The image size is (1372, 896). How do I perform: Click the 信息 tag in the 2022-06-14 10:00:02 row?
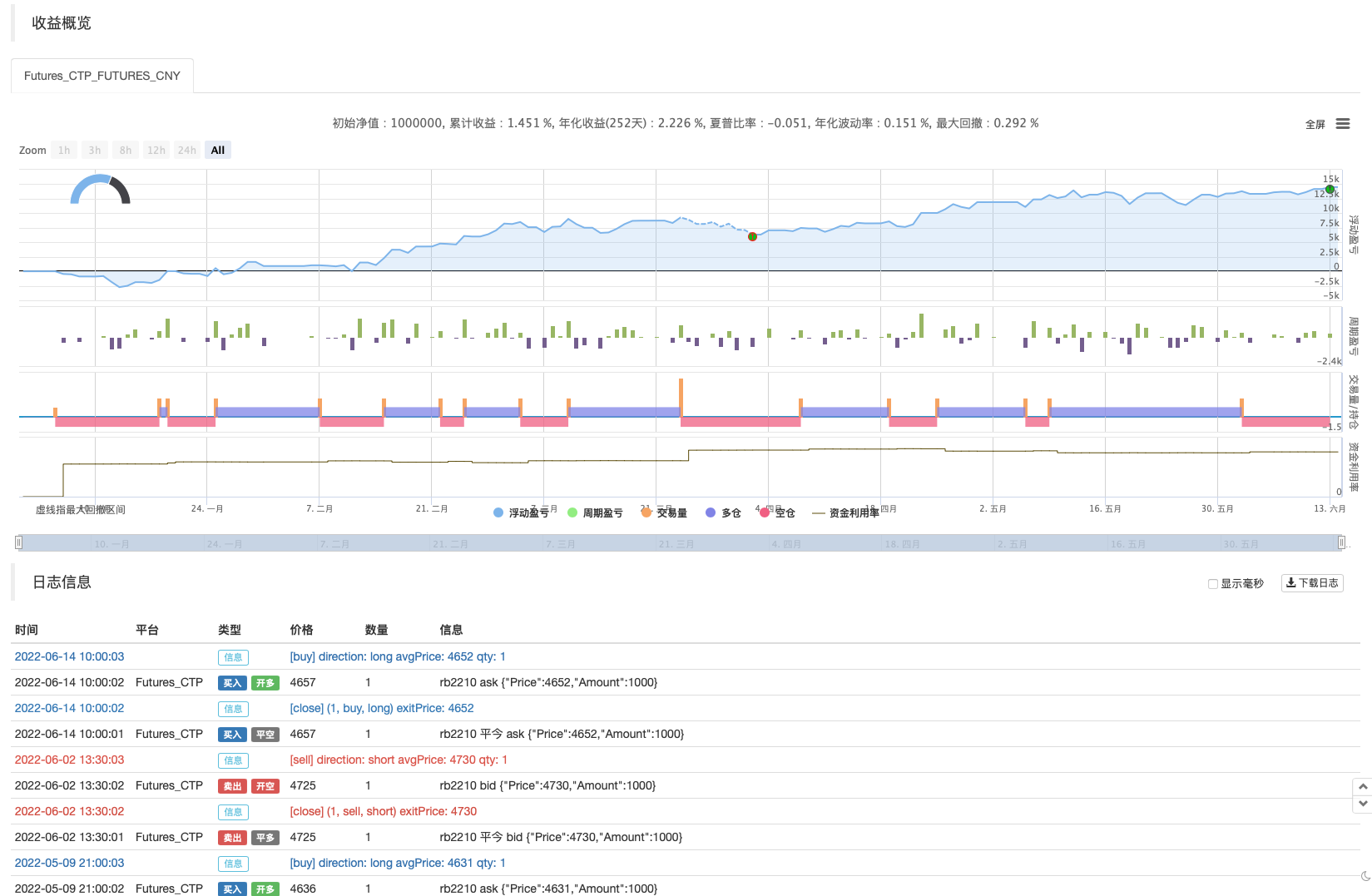click(x=233, y=709)
